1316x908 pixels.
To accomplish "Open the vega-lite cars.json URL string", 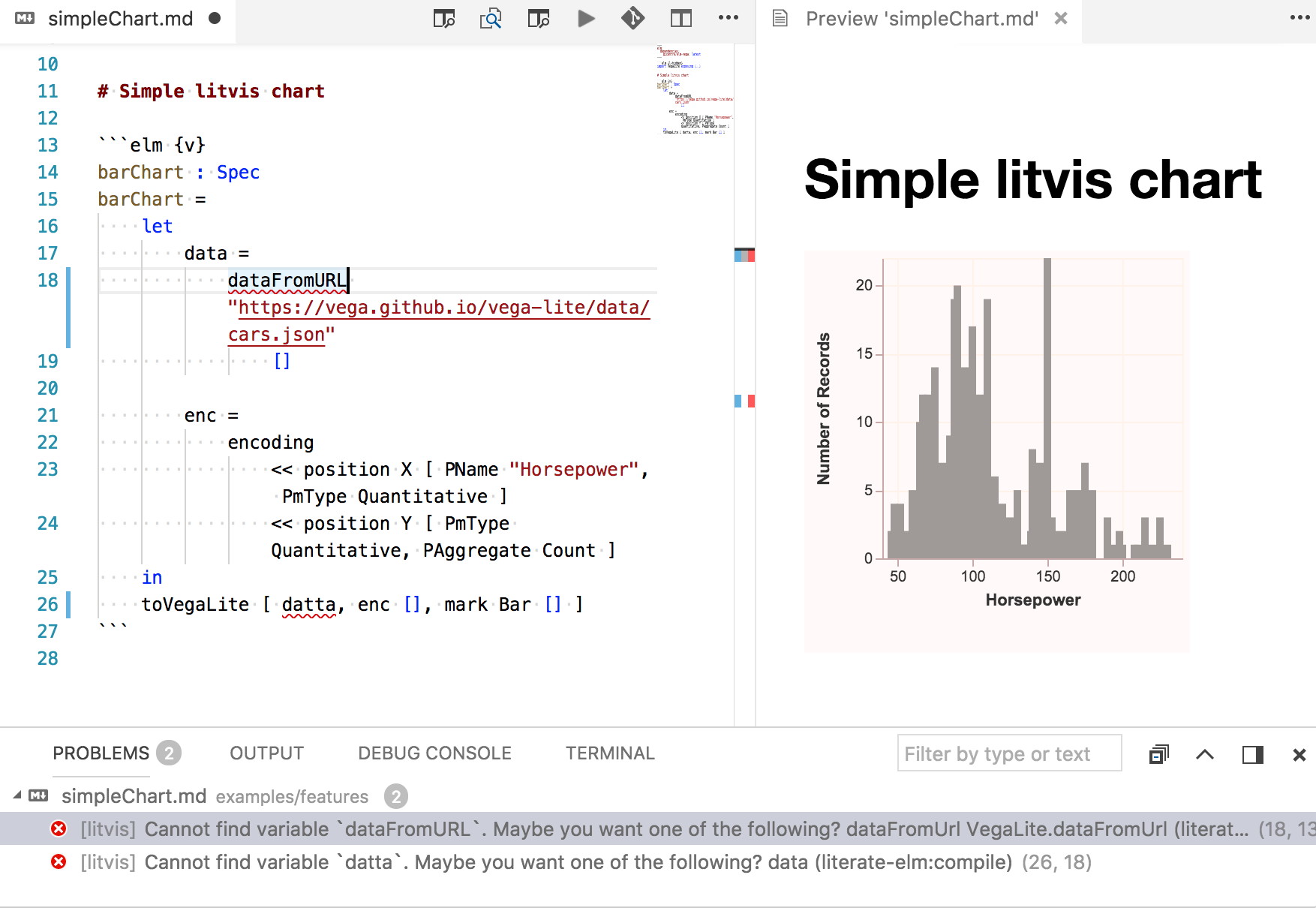I will click(439, 320).
